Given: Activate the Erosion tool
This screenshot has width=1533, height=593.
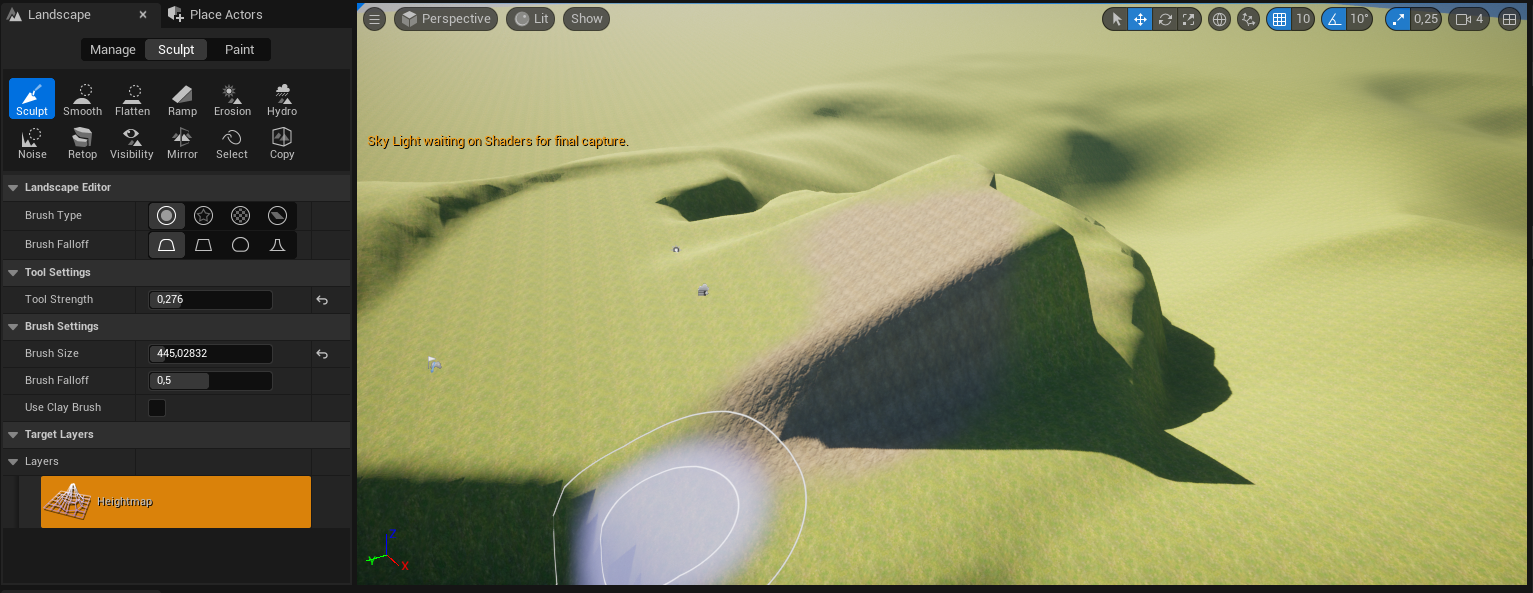Looking at the screenshot, I should 232,99.
